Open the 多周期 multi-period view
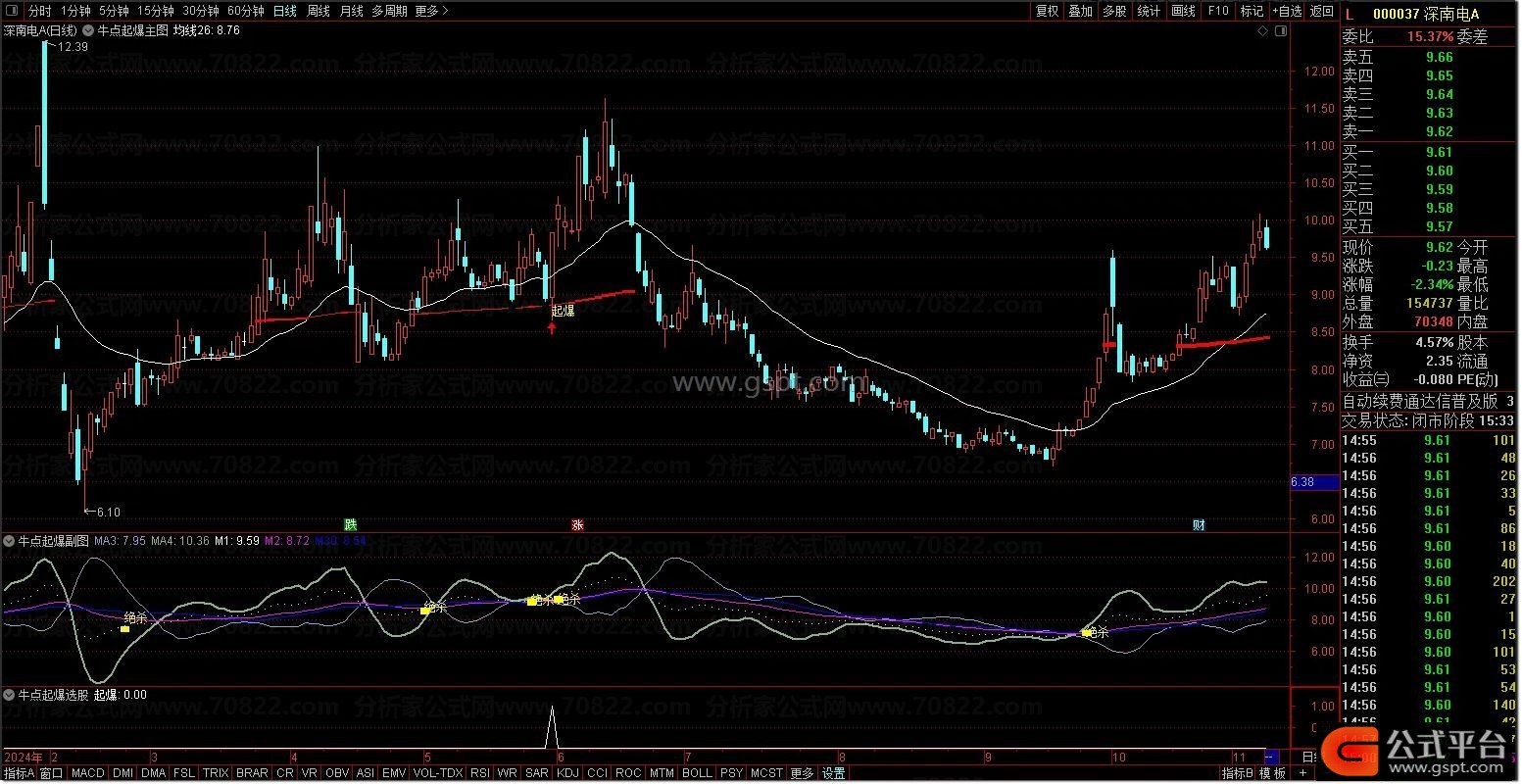This screenshot has width=1522, height=784. click(389, 12)
